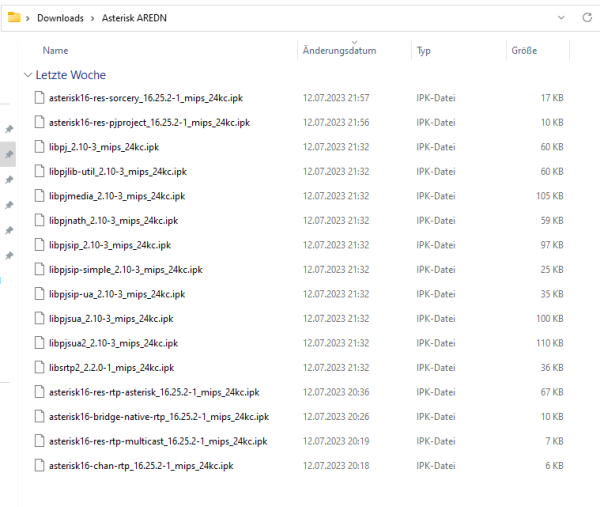Click size value 17 KB
Screen dimensions: 600x507
point(552,98)
